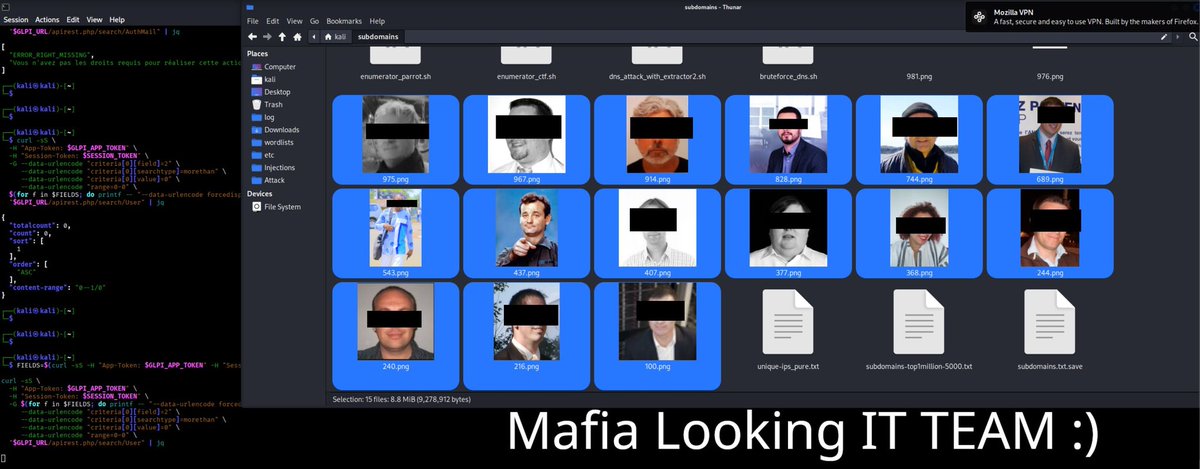Open the View menu in Thunar

(x=293, y=21)
